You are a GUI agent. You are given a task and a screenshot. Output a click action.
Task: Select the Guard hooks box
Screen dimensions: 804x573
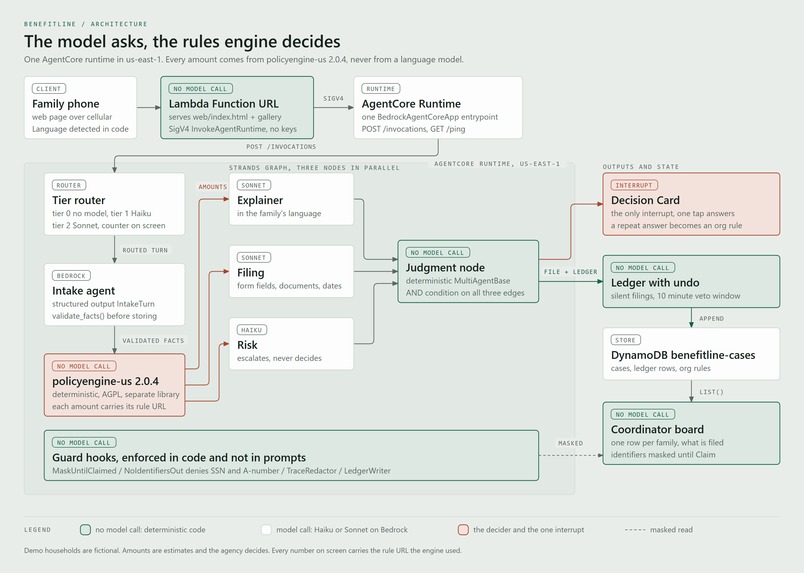click(291, 456)
